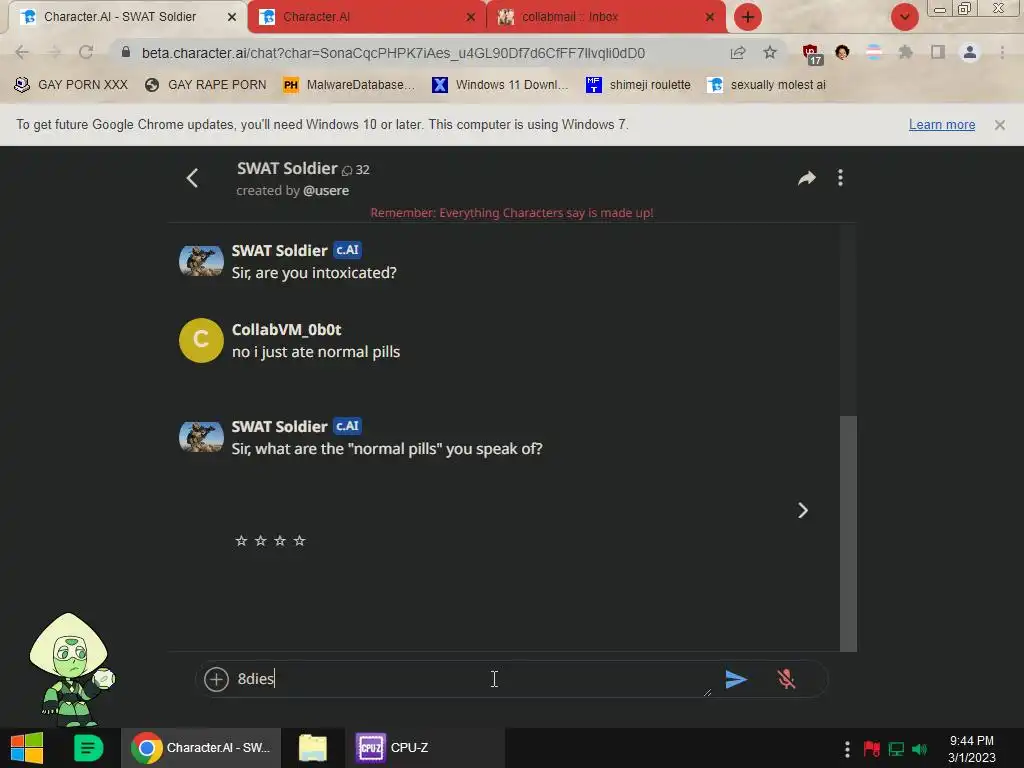1024x768 pixels.
Task: Click the CollabVM_0b0t yellow avatar
Action: click(201, 340)
